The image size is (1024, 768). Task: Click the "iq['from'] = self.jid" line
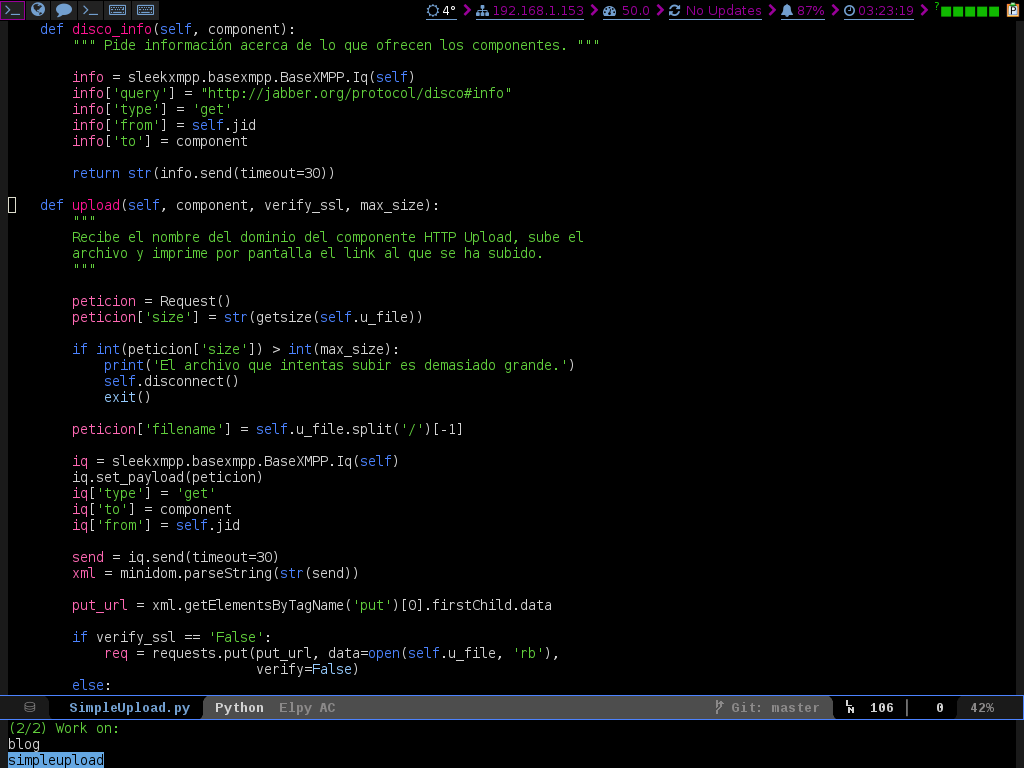(155, 525)
